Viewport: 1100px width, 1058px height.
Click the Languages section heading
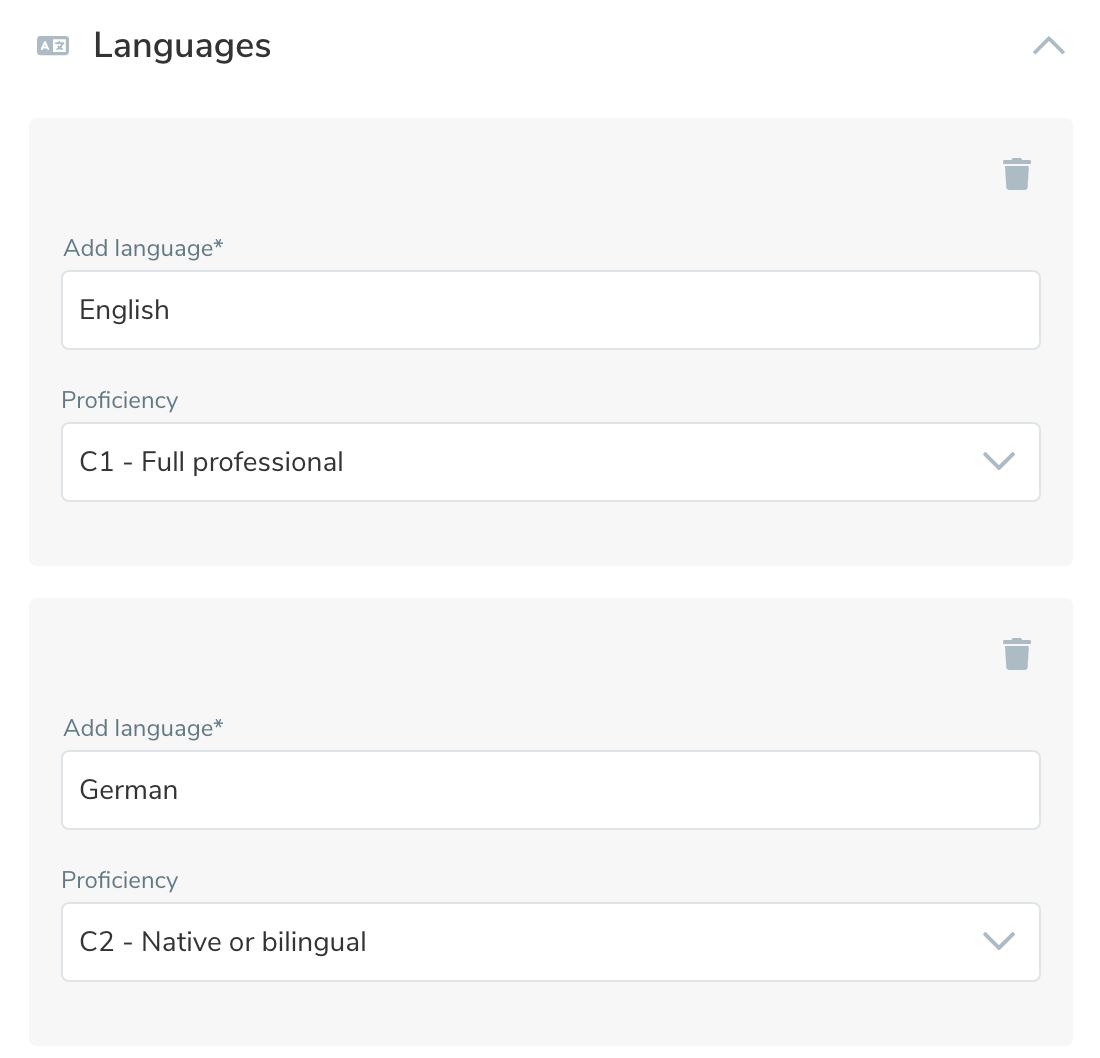182,46
